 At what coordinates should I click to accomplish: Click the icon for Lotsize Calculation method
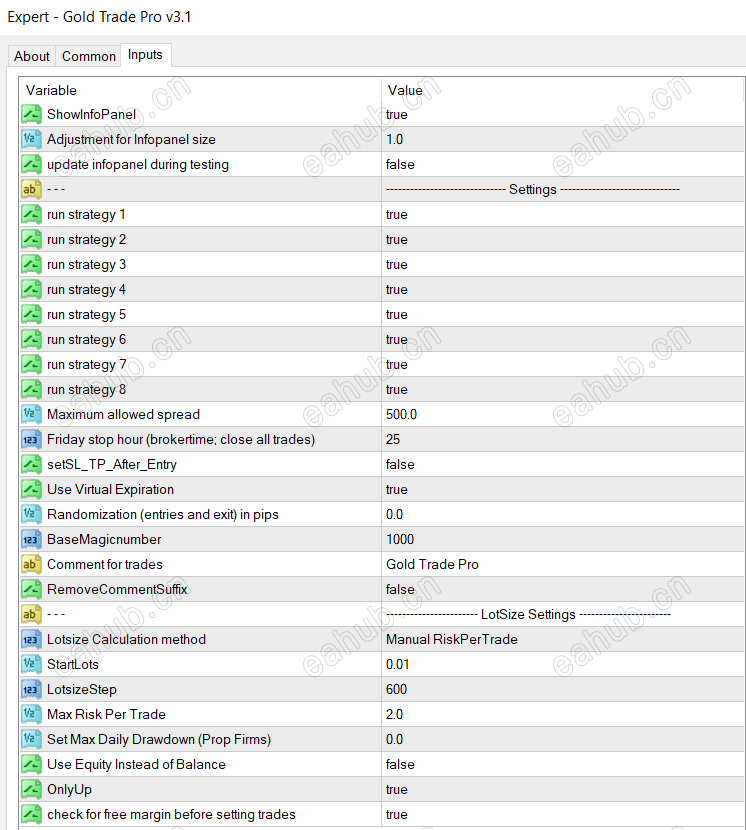(x=31, y=639)
